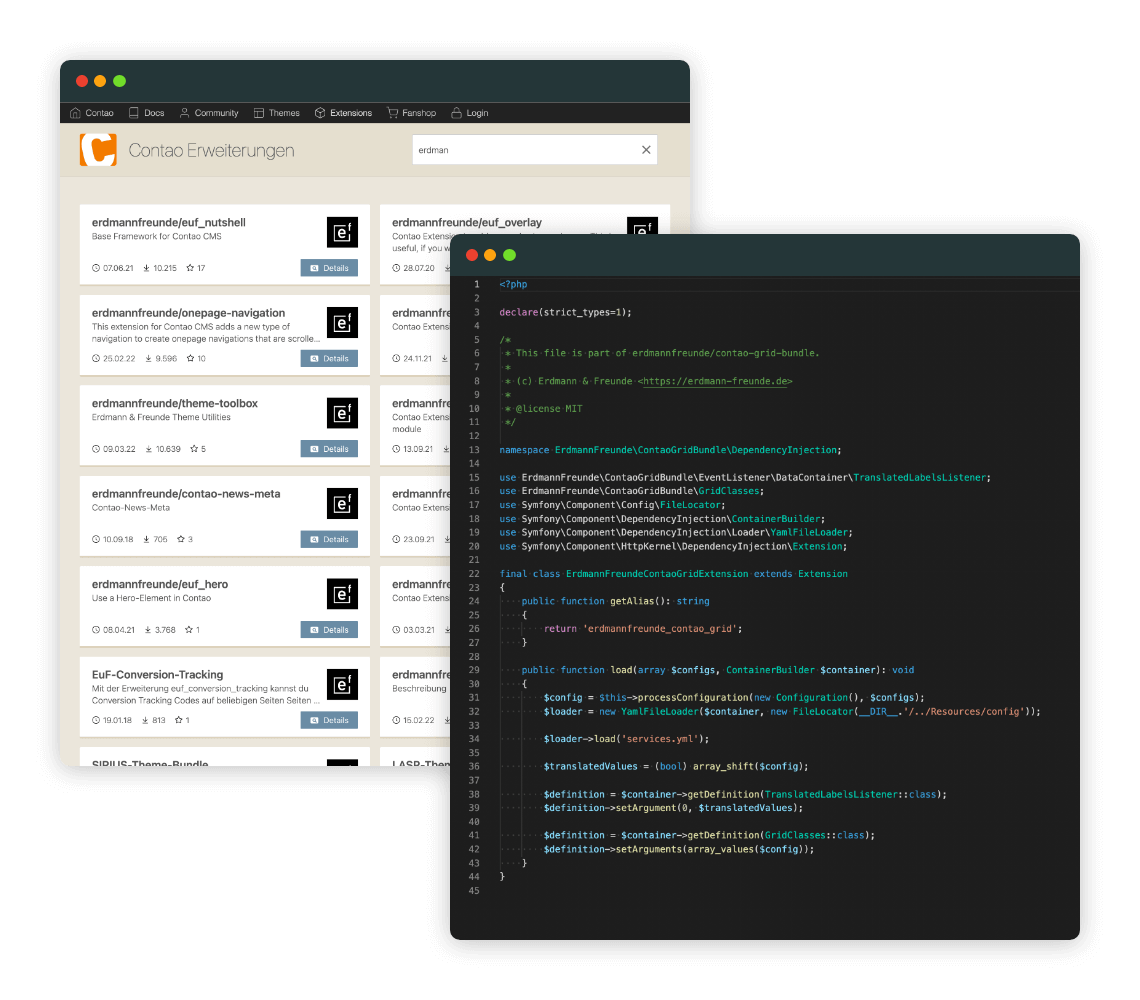Image resolution: width=1140 pixels, height=1000 pixels.
Task: Open Details for onepage-navigation extension
Action: [329, 358]
